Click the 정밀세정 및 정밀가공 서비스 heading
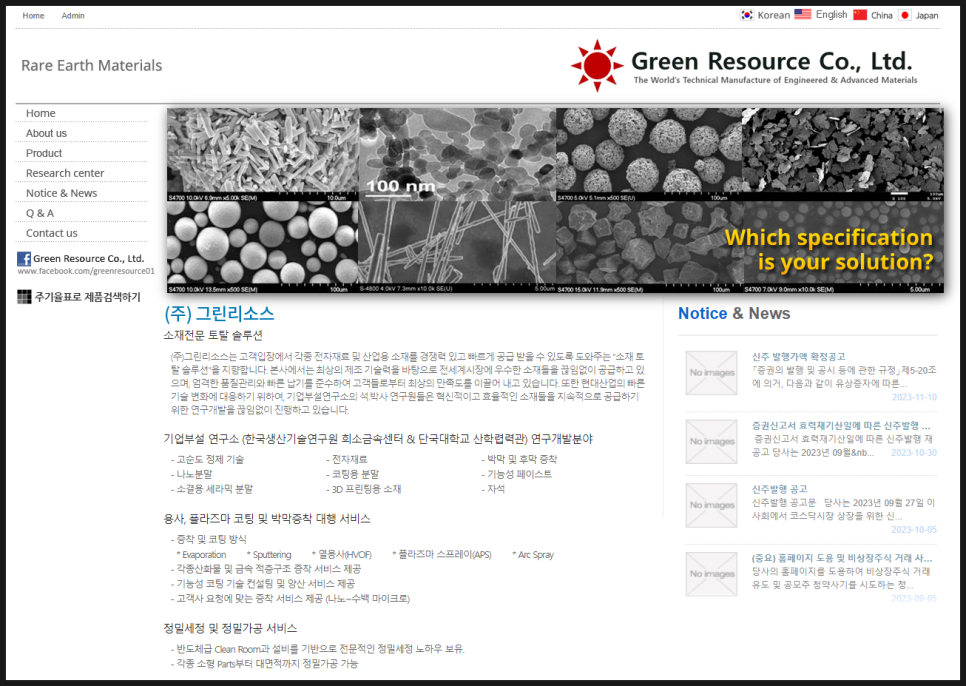Image resolution: width=966 pixels, height=686 pixels. pyautogui.click(x=230, y=629)
